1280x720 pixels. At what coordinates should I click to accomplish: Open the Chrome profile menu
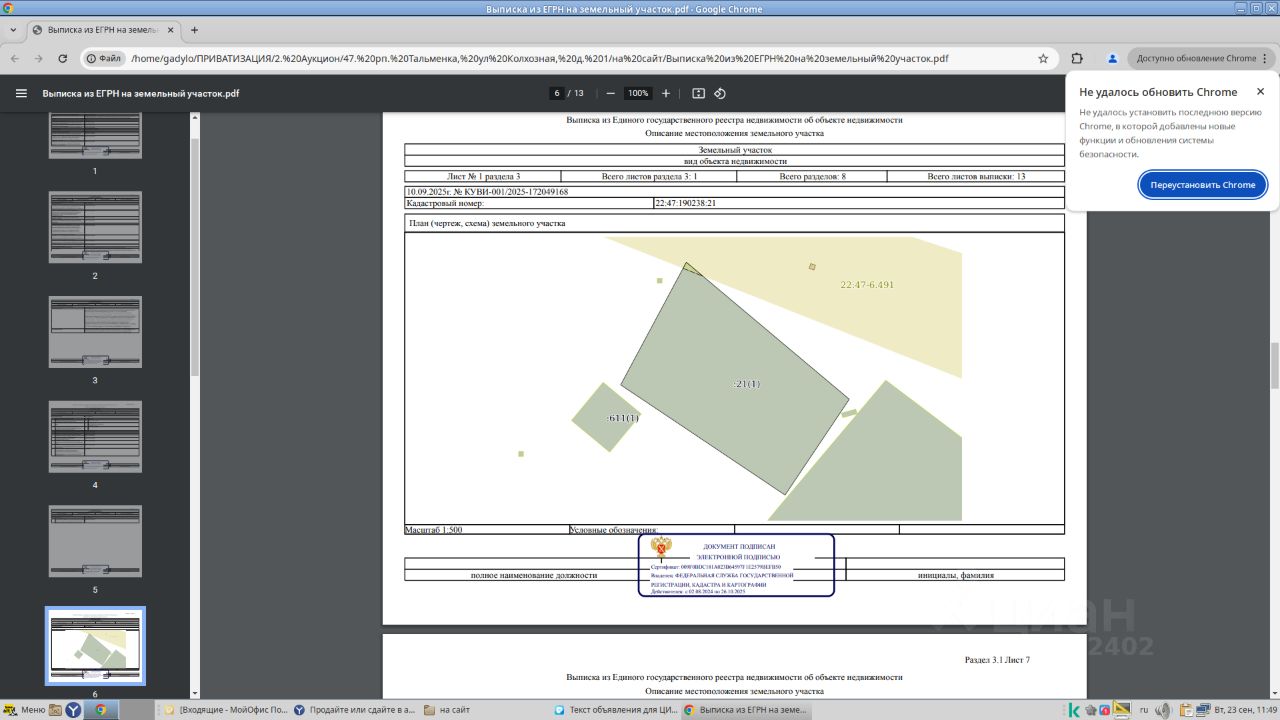[x=1112, y=58]
